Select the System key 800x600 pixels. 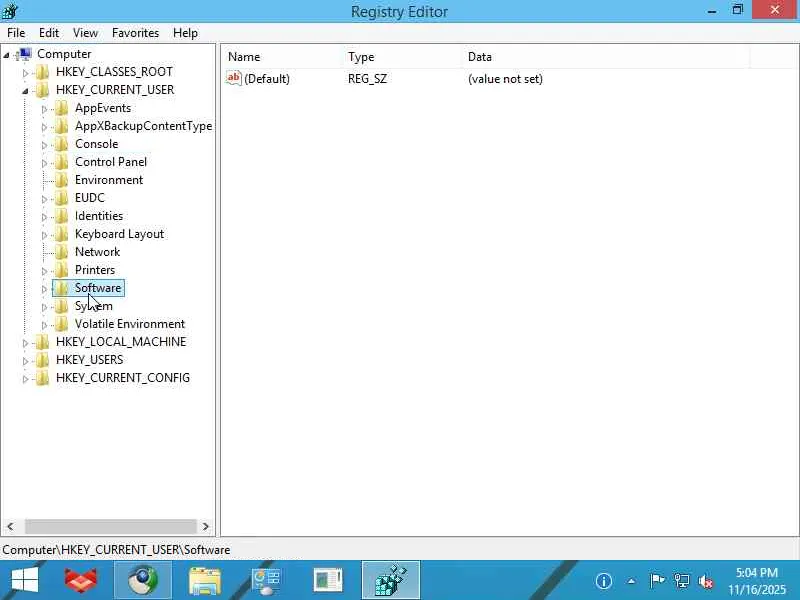coord(94,306)
